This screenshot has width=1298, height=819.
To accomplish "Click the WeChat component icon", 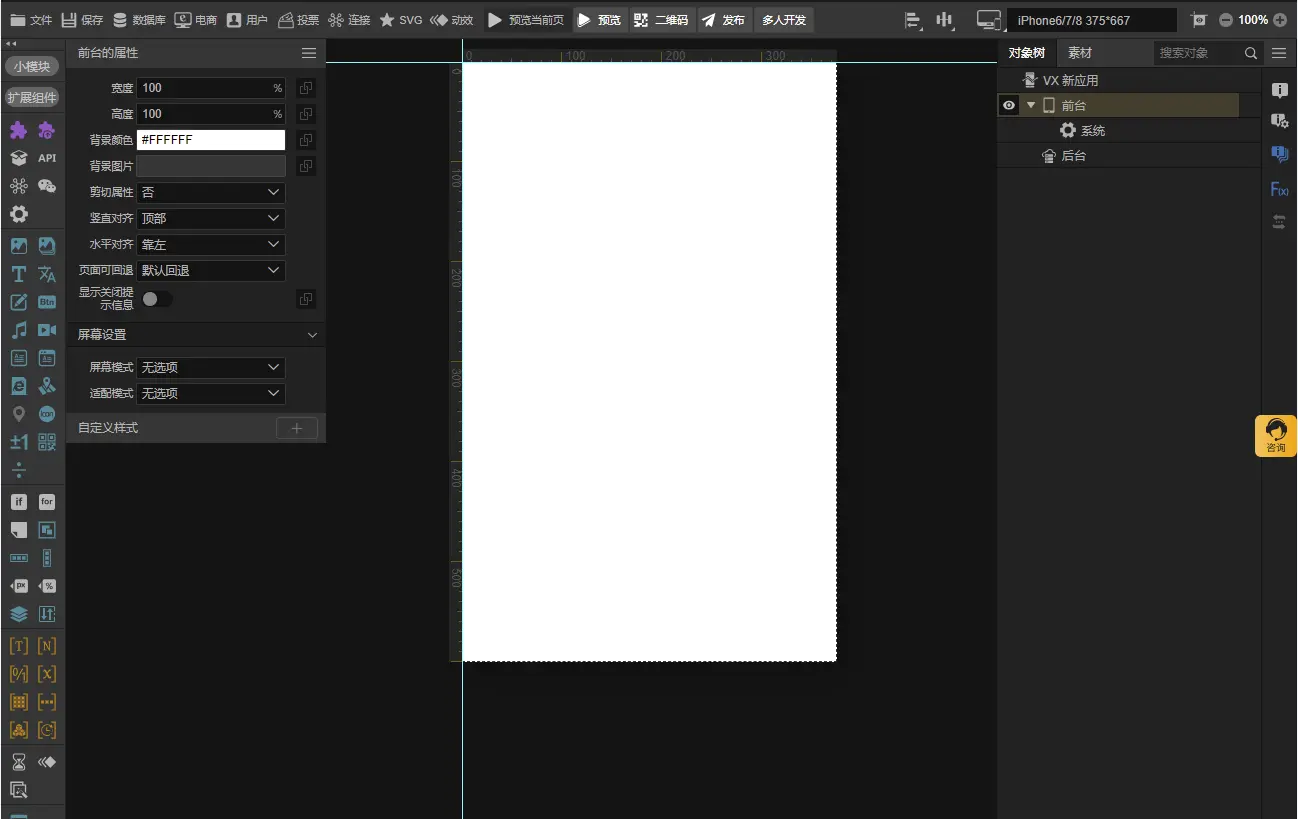I will (x=47, y=186).
